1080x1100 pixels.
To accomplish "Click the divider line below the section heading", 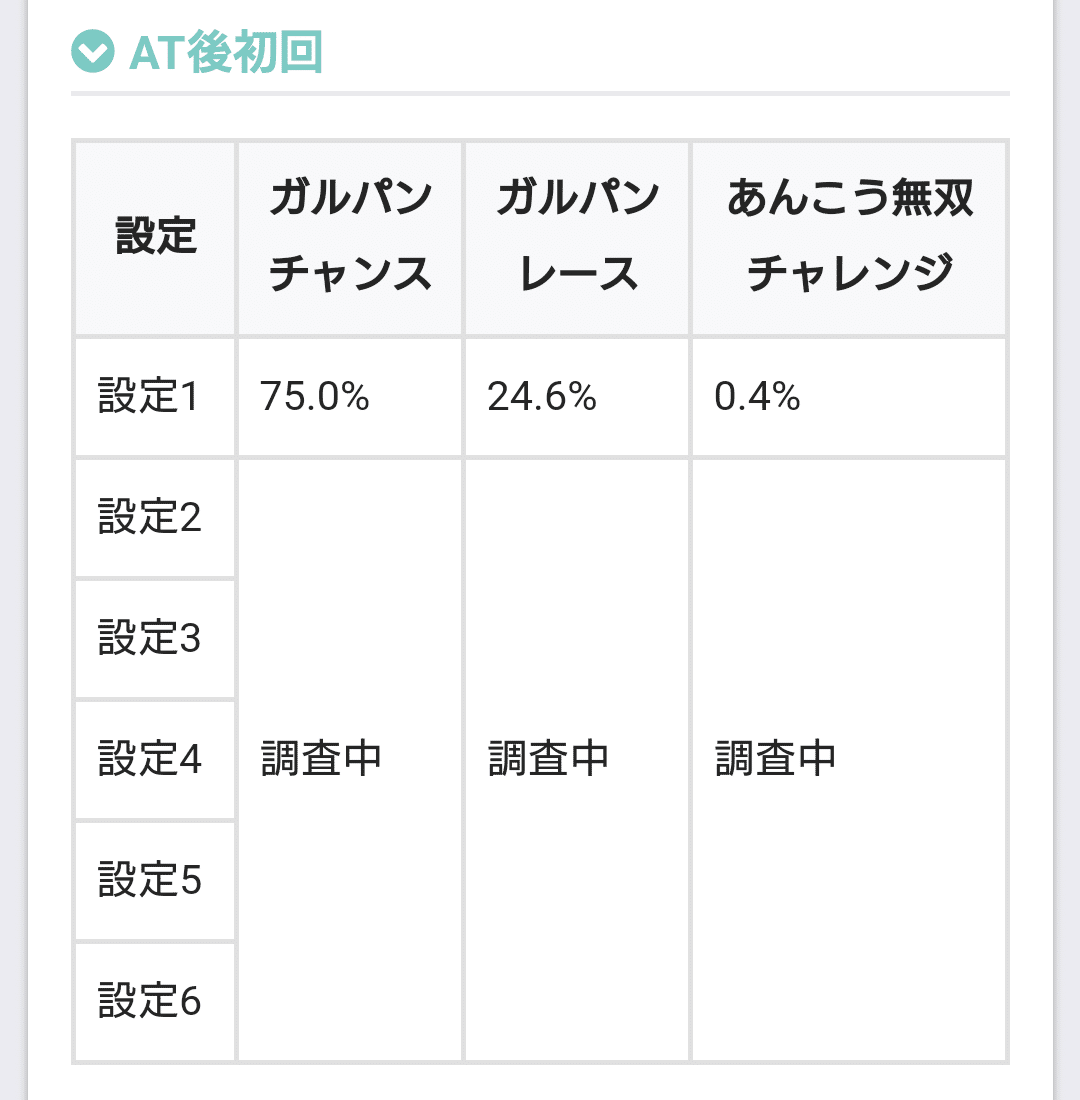I will point(540,90).
